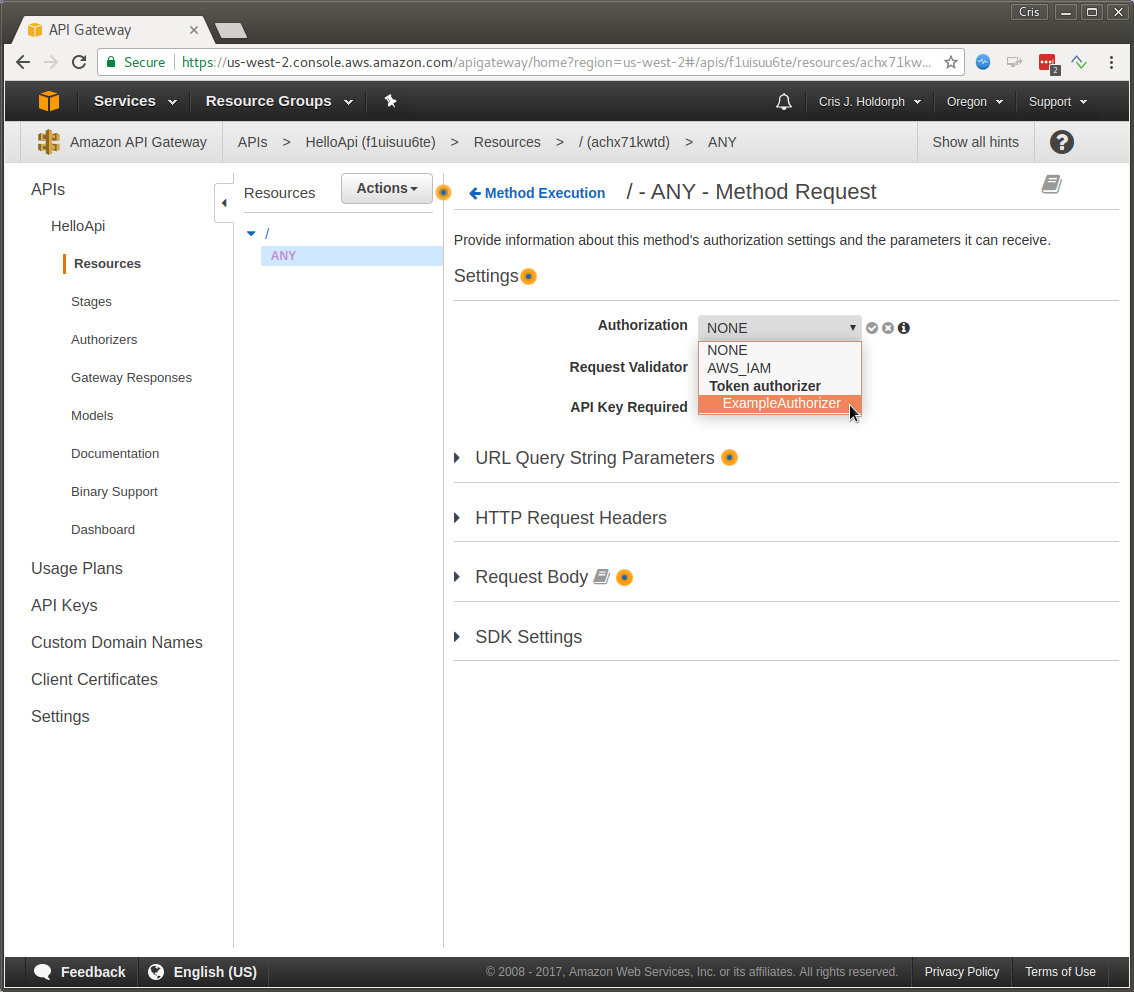Screen dimensions: 1134x992
Task: Open Stages in the sidebar
Action: (91, 302)
